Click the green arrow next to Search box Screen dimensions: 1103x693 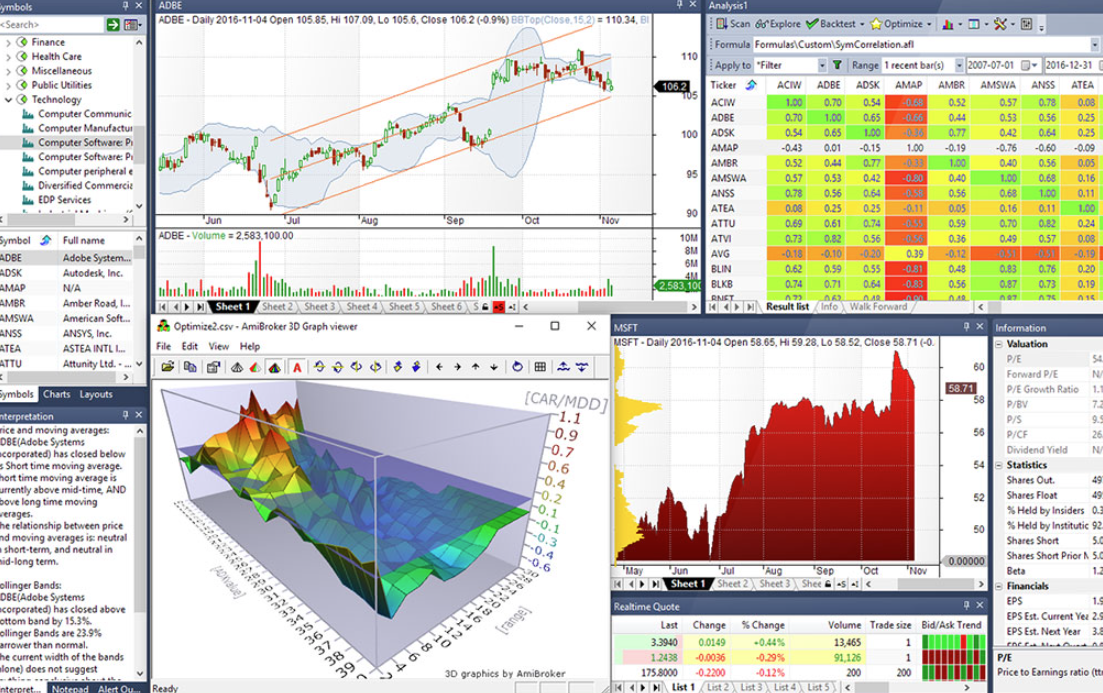tap(113, 25)
